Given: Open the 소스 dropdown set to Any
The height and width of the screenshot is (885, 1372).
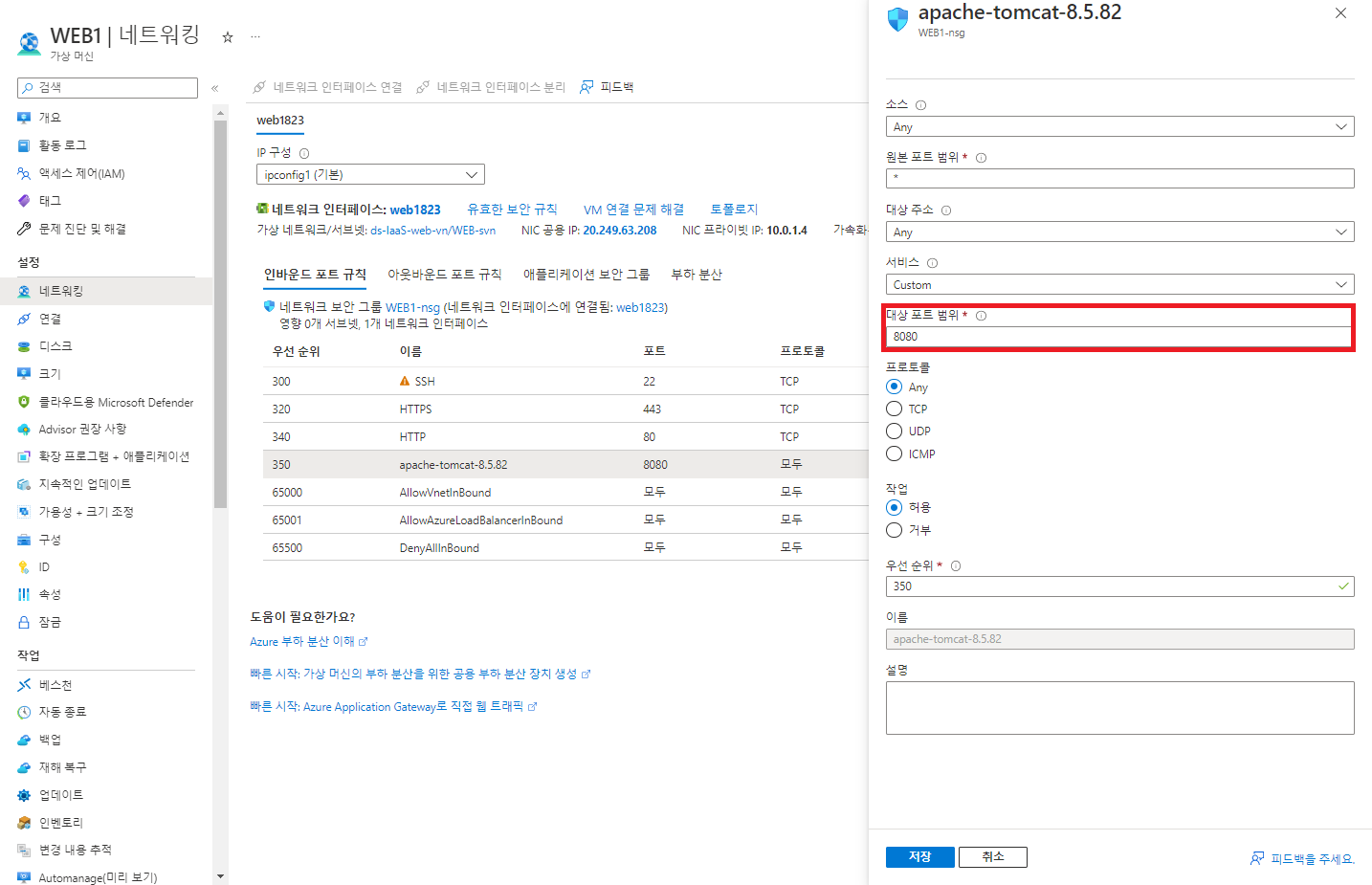Looking at the screenshot, I should click(1119, 126).
